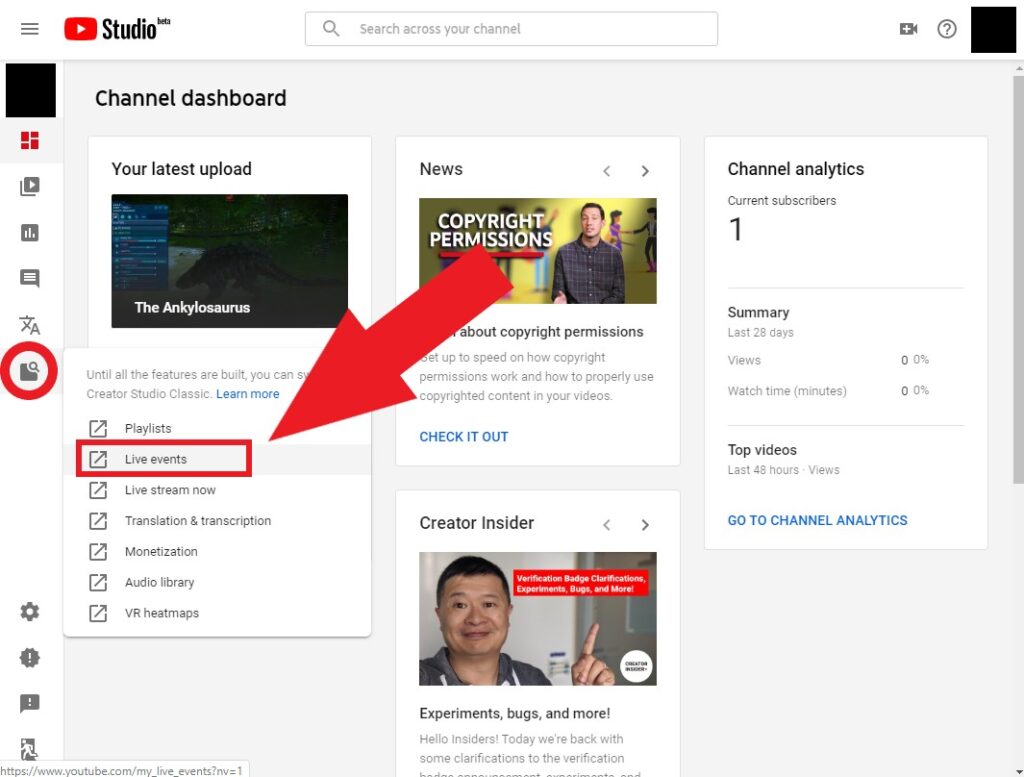Screen dimensions: 1024x777
Task: Go to next Creator Insider card
Action: (x=645, y=525)
